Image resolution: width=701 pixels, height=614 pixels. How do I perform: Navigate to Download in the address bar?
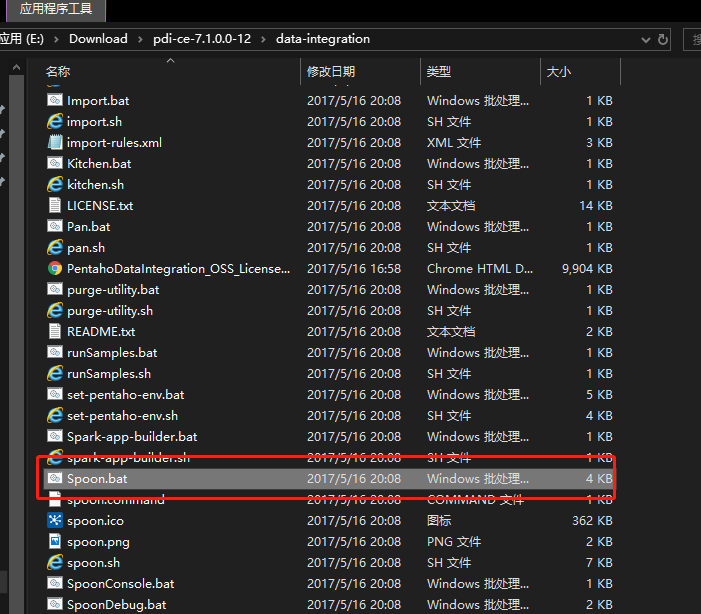[x=98, y=39]
